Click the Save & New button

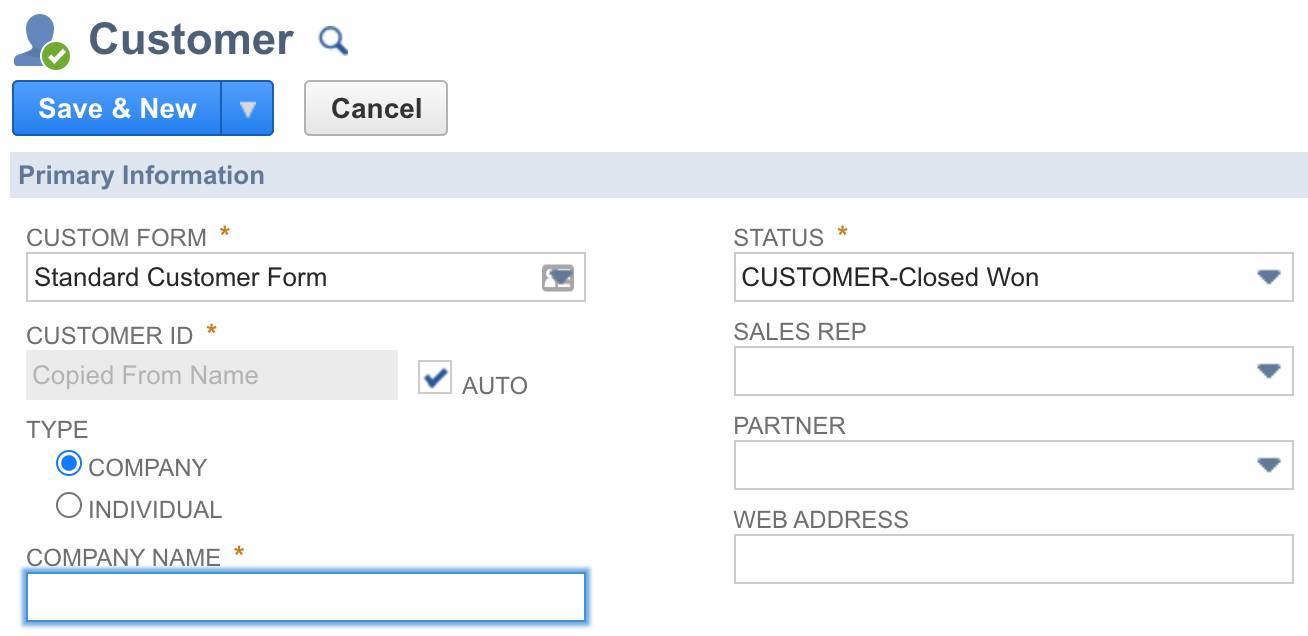117,108
